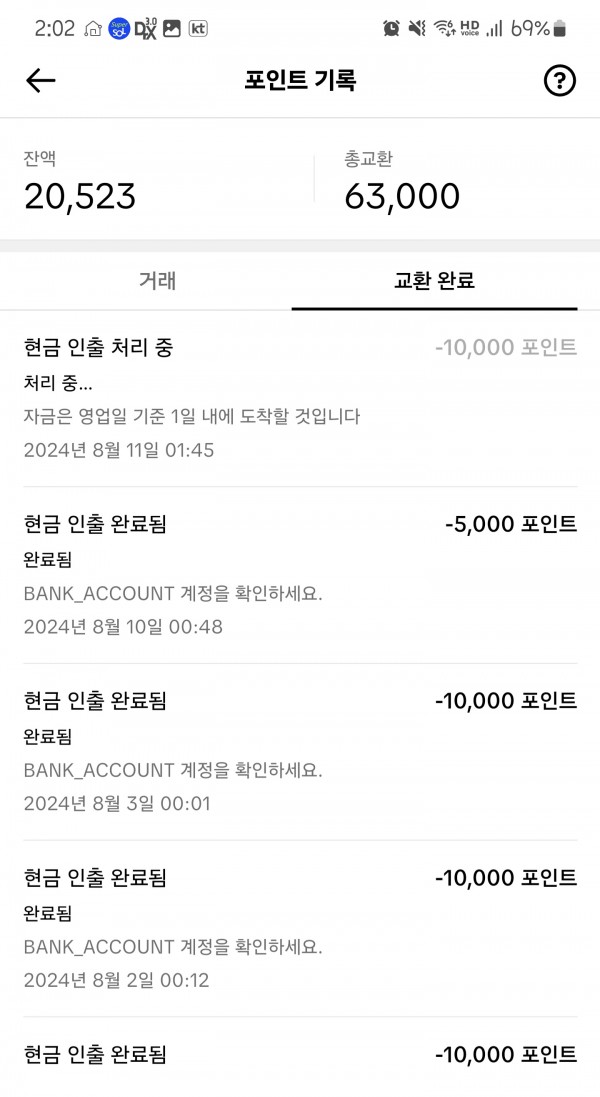Viewport: 600px width, 1097px height.
Task: Open the August 2 completed withdrawal
Action: pos(300,928)
